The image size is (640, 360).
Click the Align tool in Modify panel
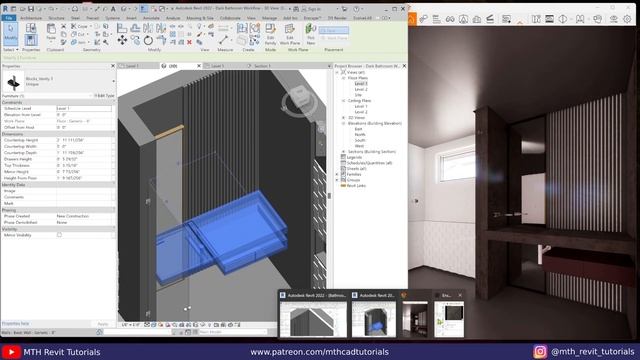pos(122,28)
